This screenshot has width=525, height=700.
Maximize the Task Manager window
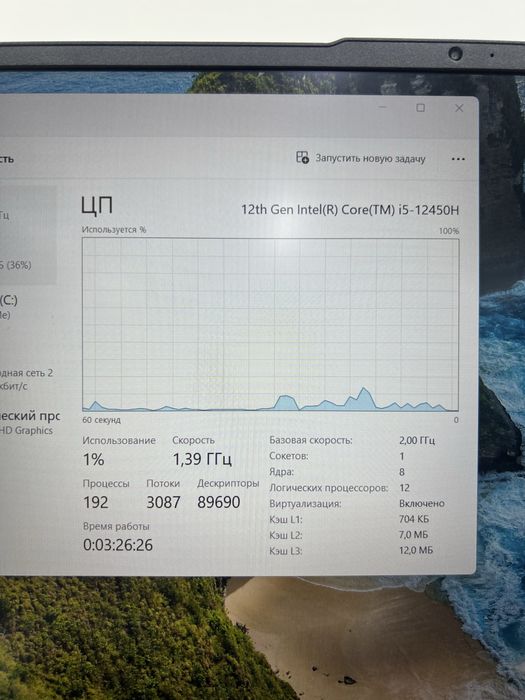pos(420,108)
